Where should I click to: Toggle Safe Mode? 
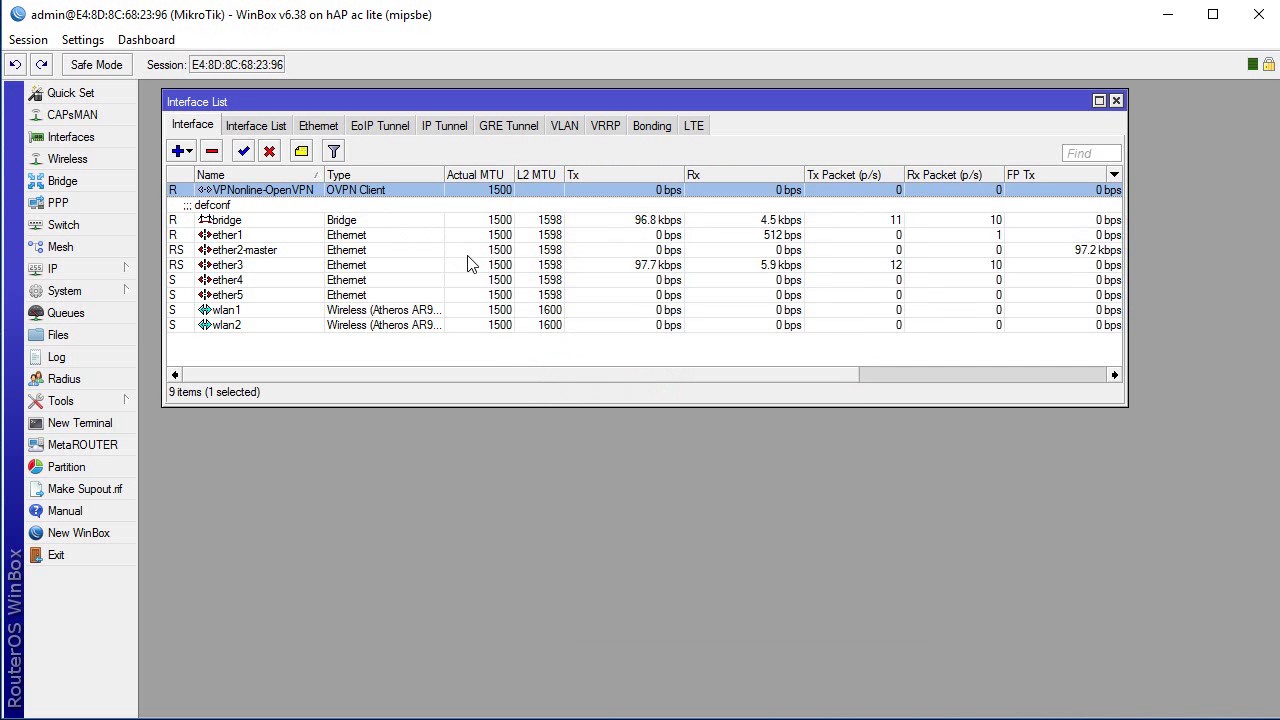pos(96,65)
